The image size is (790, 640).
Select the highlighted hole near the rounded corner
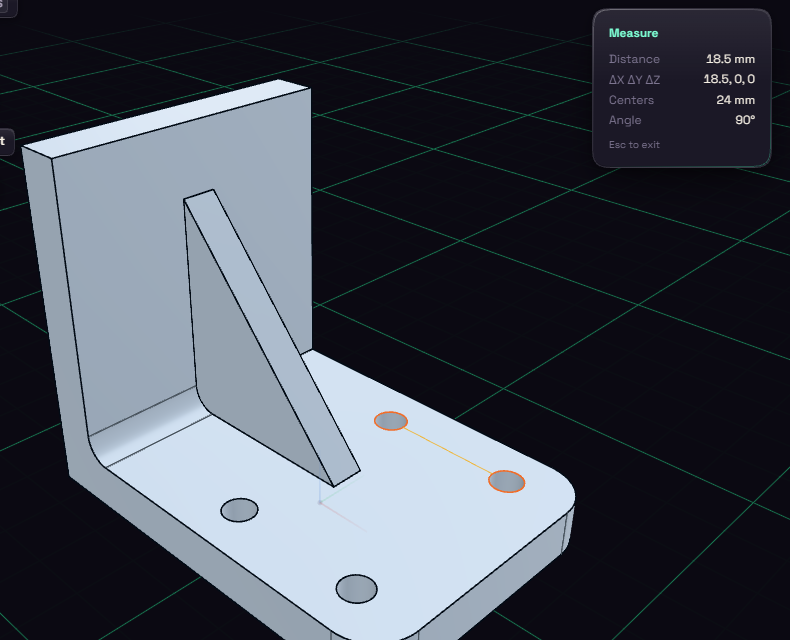(506, 481)
